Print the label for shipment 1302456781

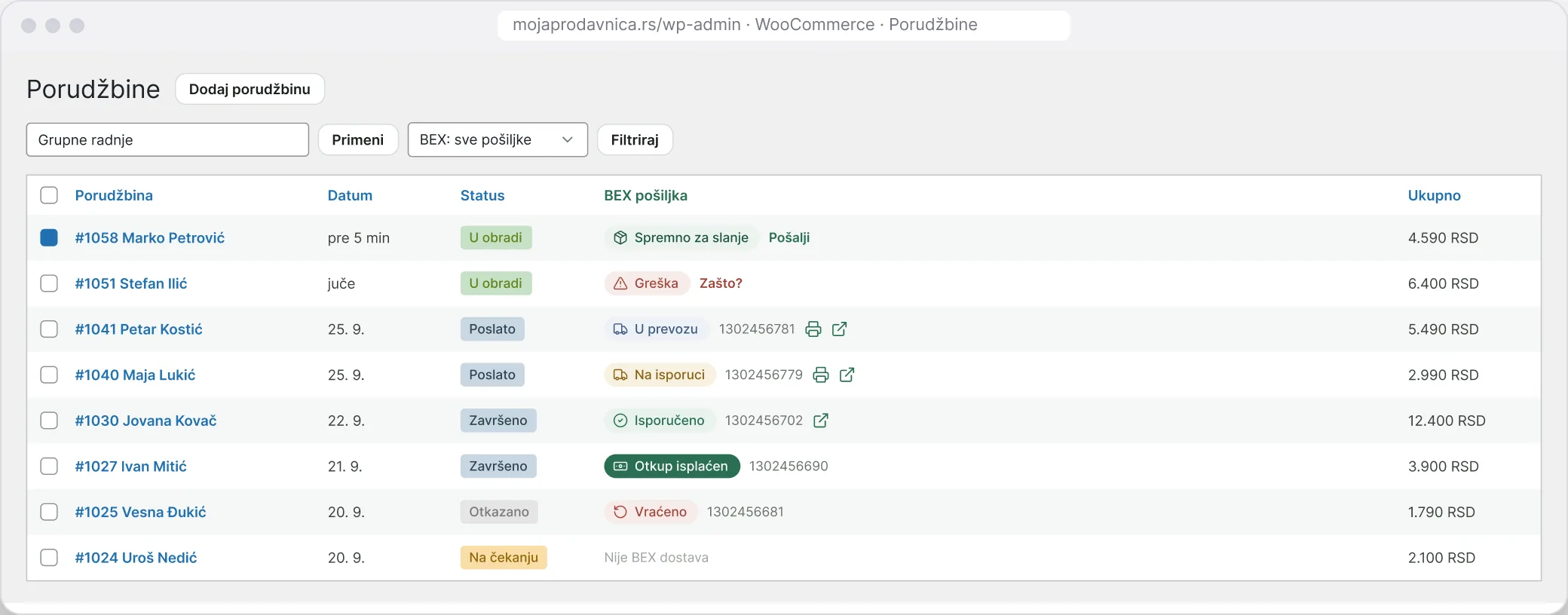point(813,329)
